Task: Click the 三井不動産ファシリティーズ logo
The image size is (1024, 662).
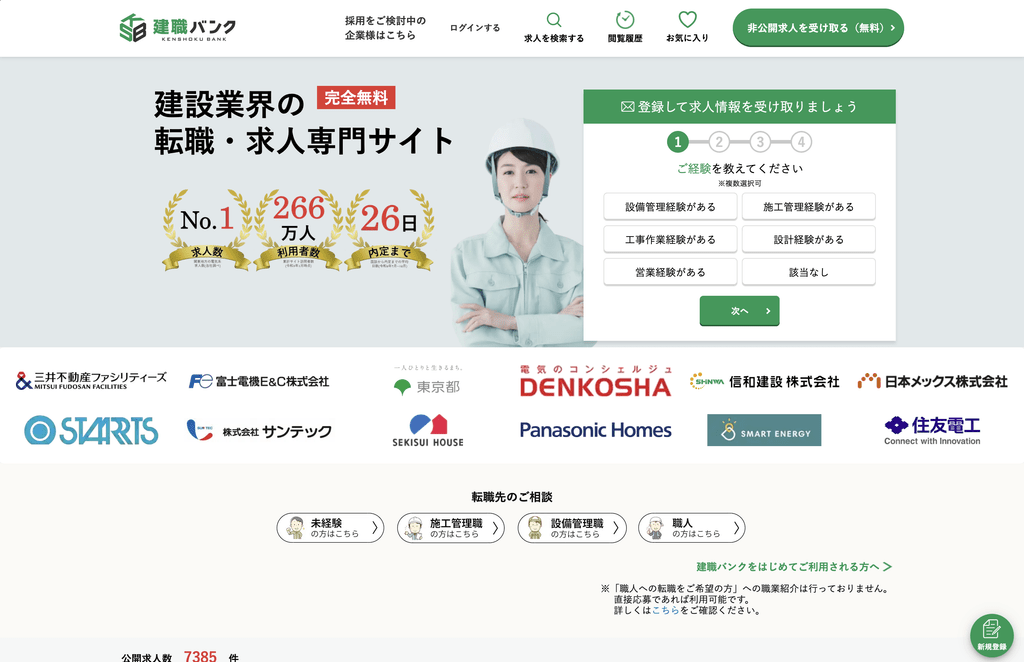Action: pos(91,381)
